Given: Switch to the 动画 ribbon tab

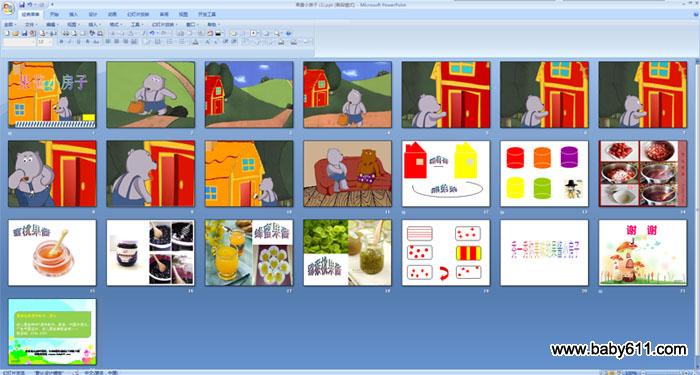Looking at the screenshot, I should point(112,14).
